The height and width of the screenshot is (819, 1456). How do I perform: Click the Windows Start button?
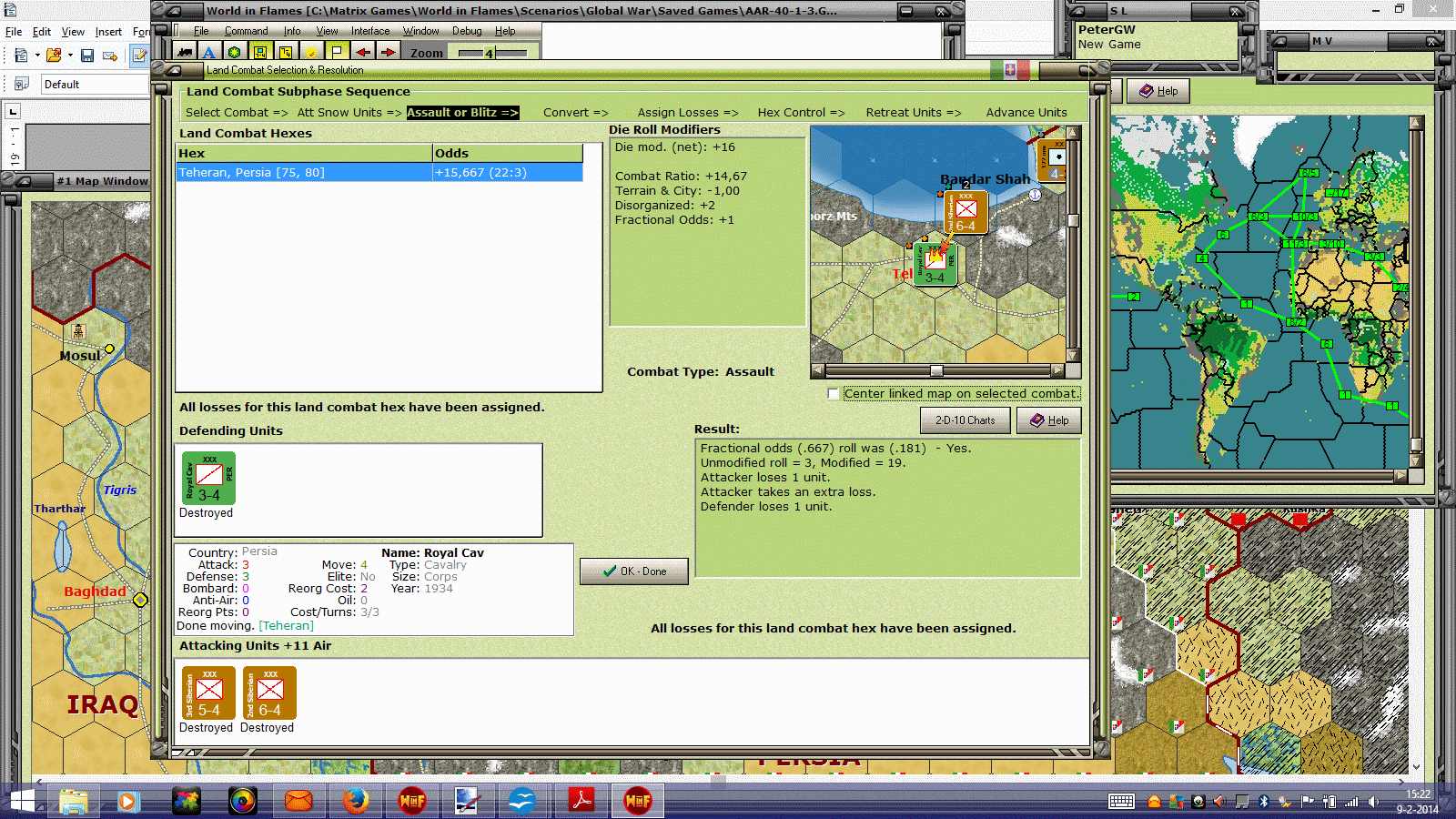click(x=22, y=801)
